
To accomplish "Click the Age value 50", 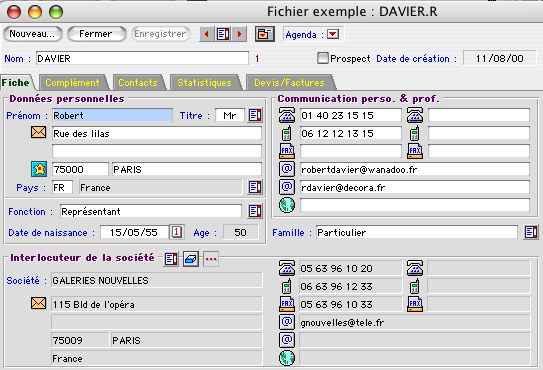I will (240, 232).
